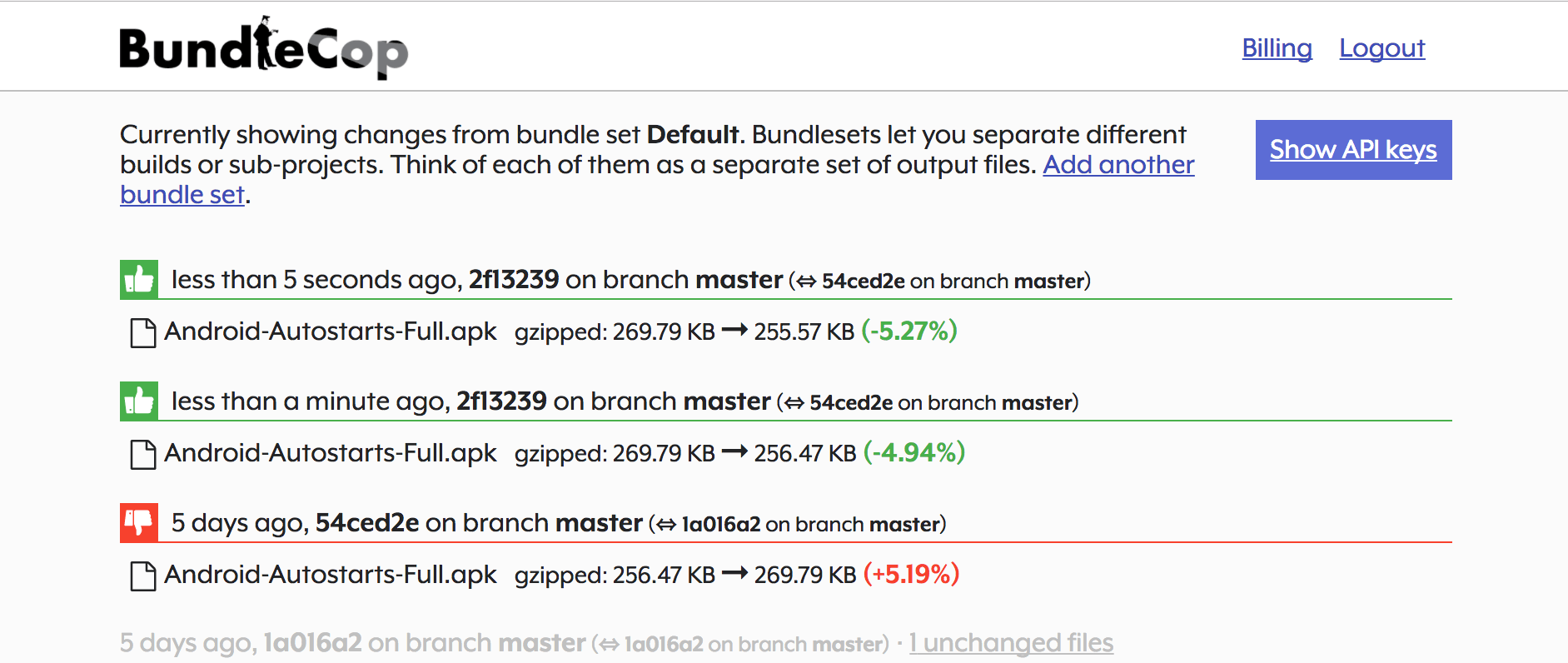Click the Show API keys button
The width and height of the screenshot is (1568, 663).
pos(1353,150)
